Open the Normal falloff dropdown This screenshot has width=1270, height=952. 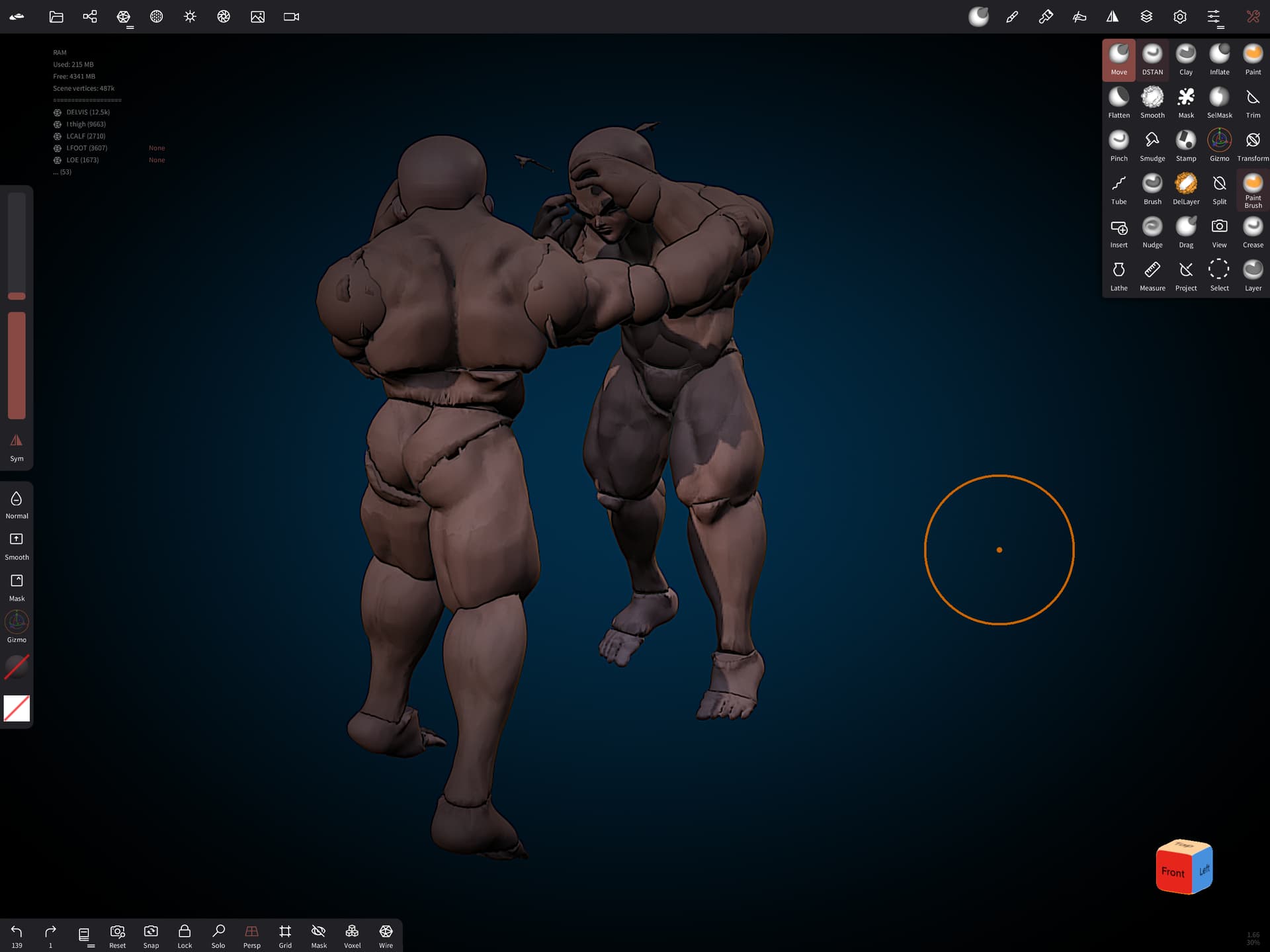[17, 504]
